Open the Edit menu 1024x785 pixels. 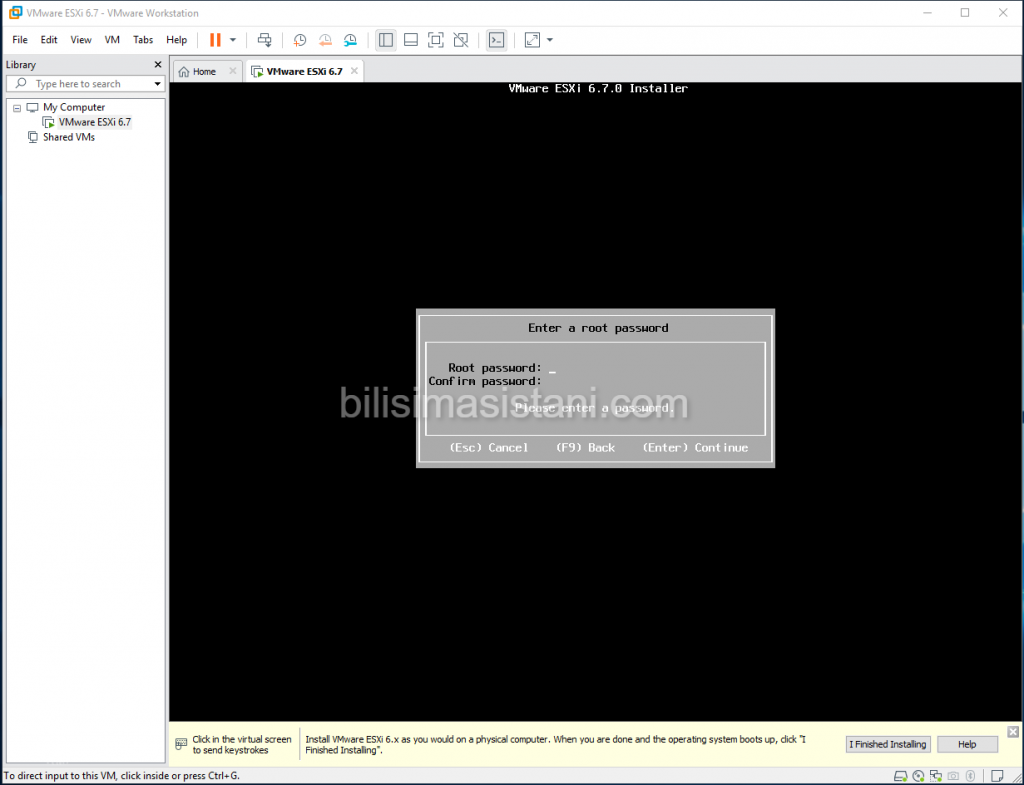(x=48, y=40)
